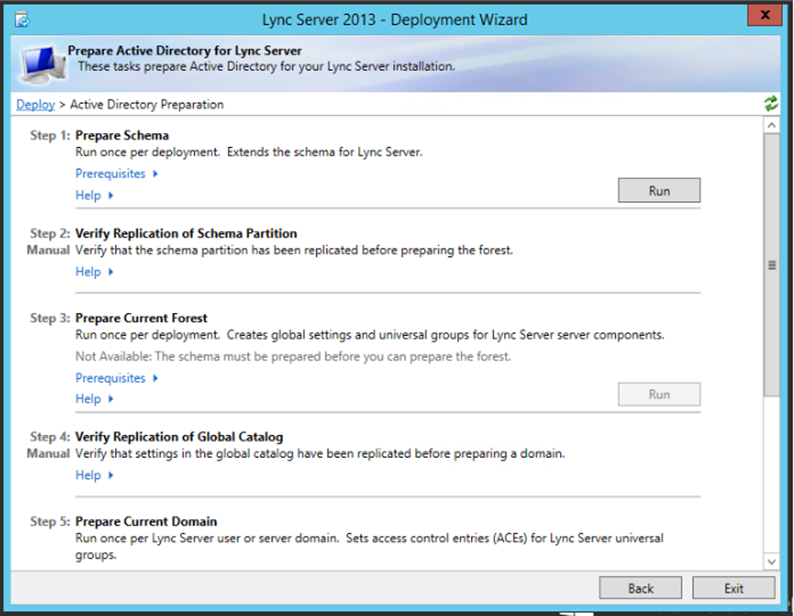The height and width of the screenshot is (616, 794).
Task: Expand Help under Step 2 Verify Replication
Action: (94, 272)
